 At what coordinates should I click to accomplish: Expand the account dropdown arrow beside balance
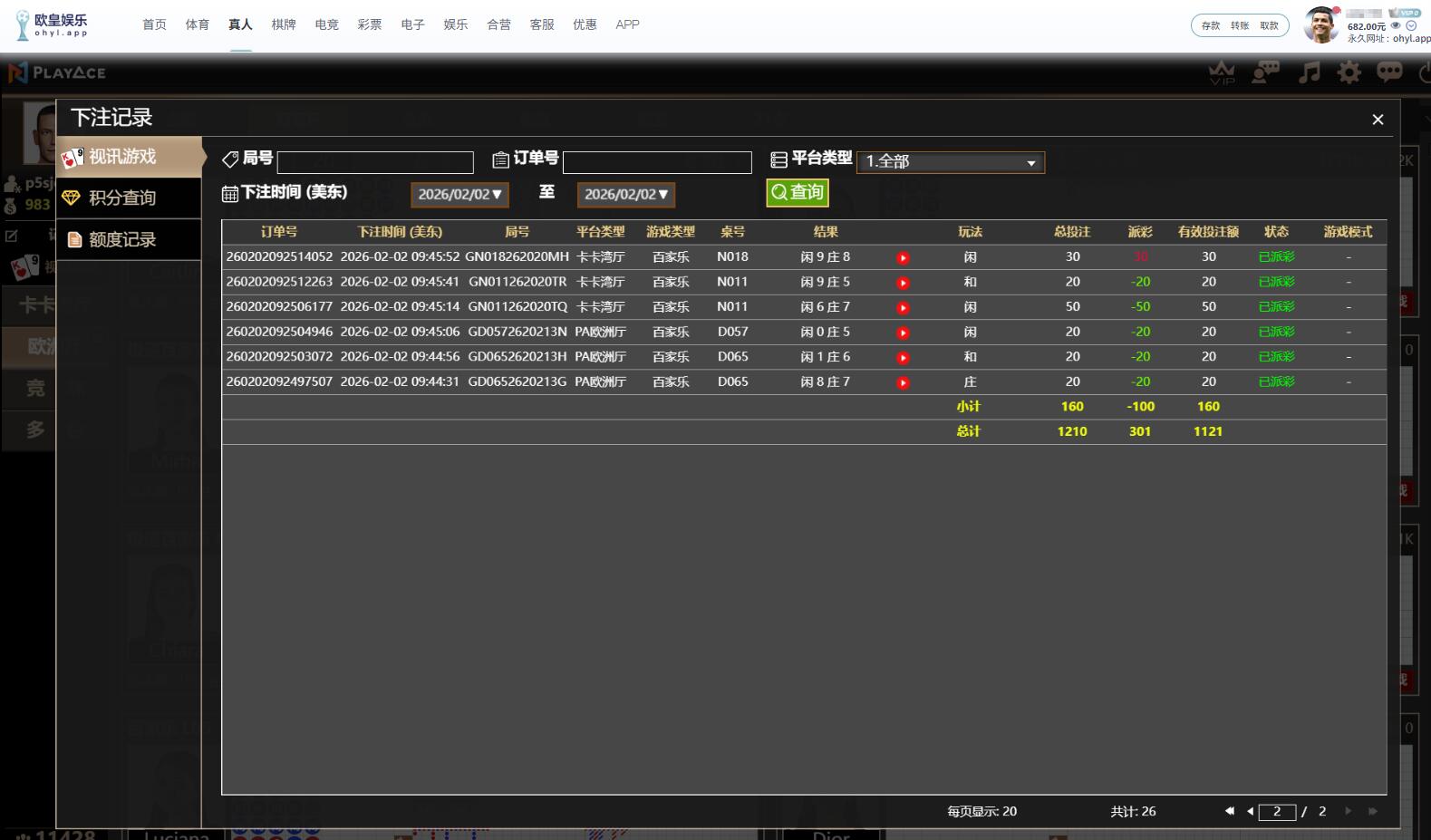pyautogui.click(x=1411, y=25)
